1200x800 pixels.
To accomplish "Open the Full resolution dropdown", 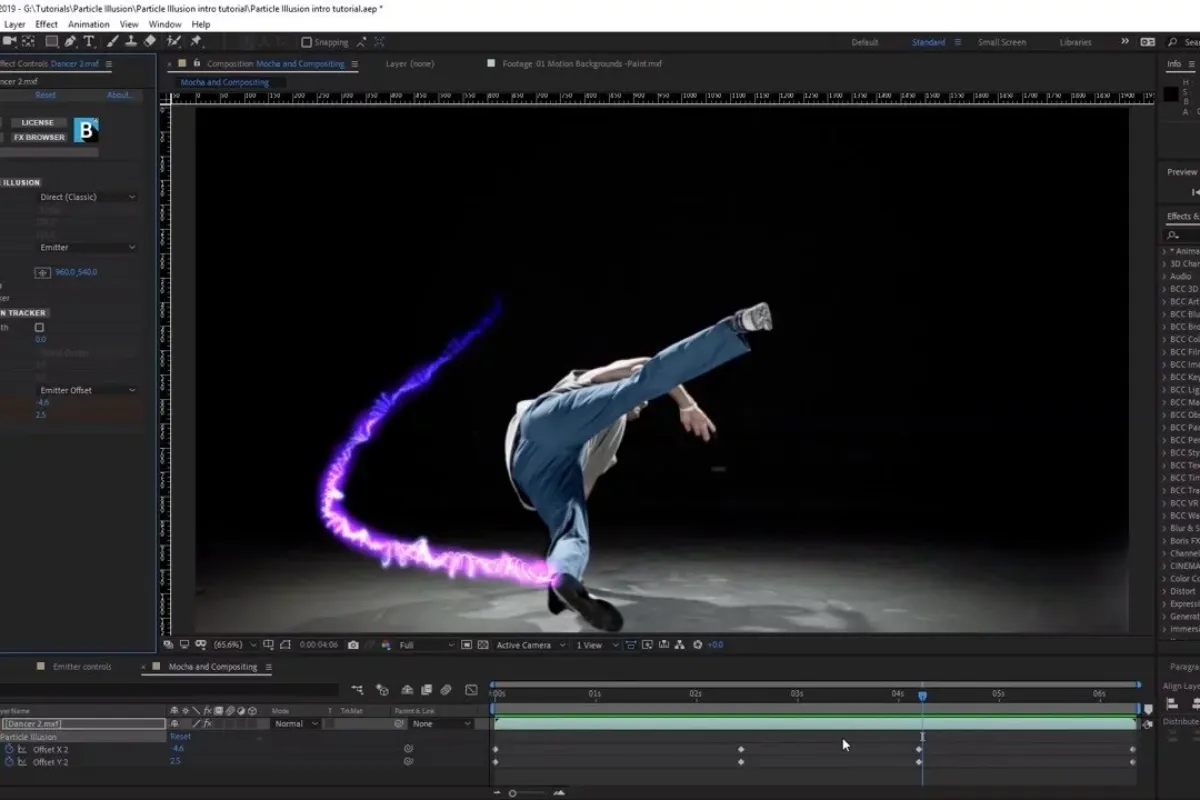I will [426, 645].
